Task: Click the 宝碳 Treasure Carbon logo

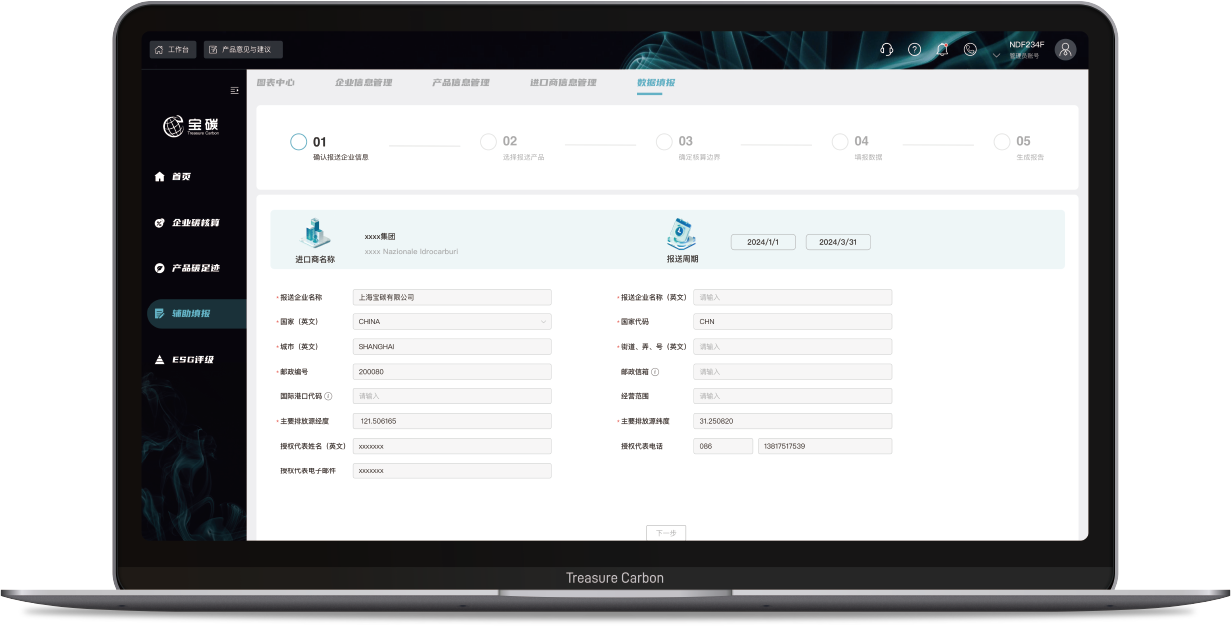Action: (191, 126)
